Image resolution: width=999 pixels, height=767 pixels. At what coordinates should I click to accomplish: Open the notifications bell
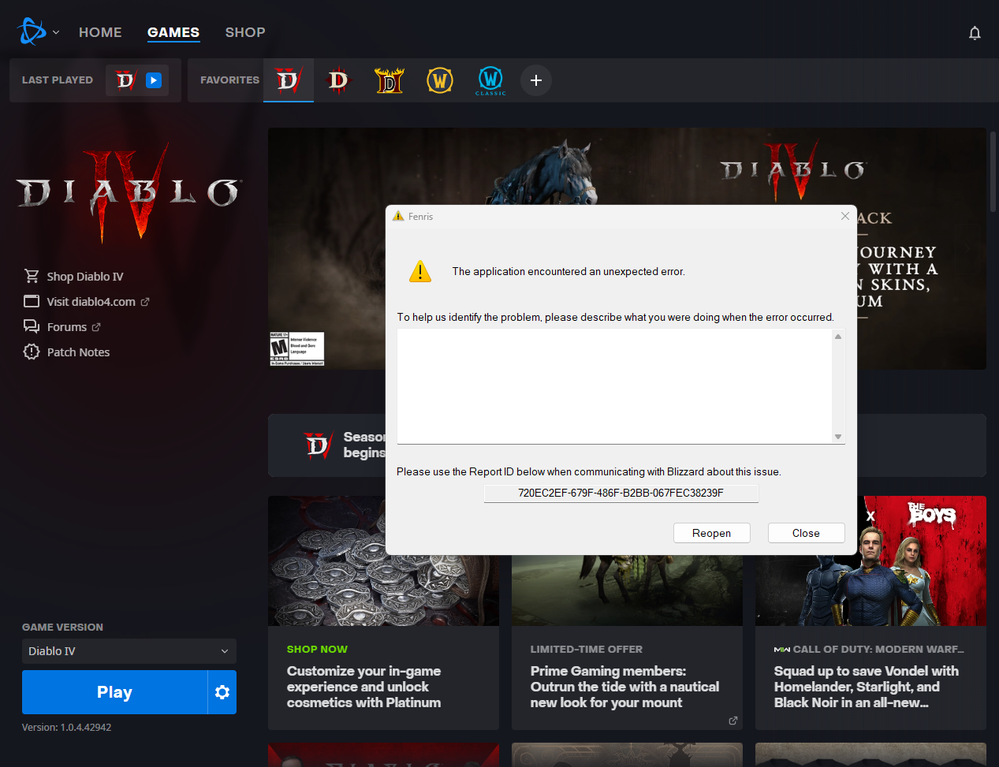(x=974, y=32)
